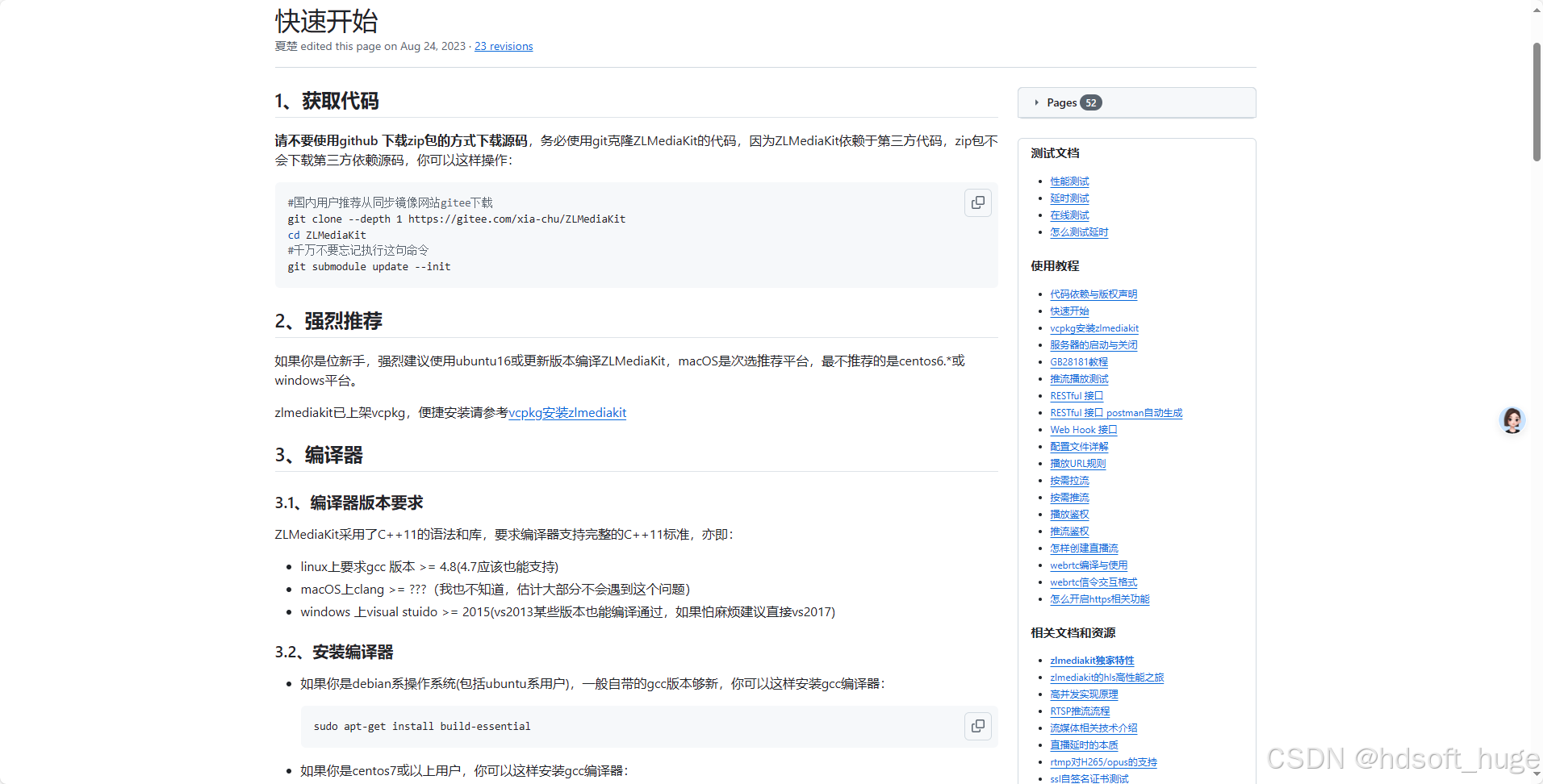
Task: Open 怎么开启https相关功能 page
Action: point(1100,599)
